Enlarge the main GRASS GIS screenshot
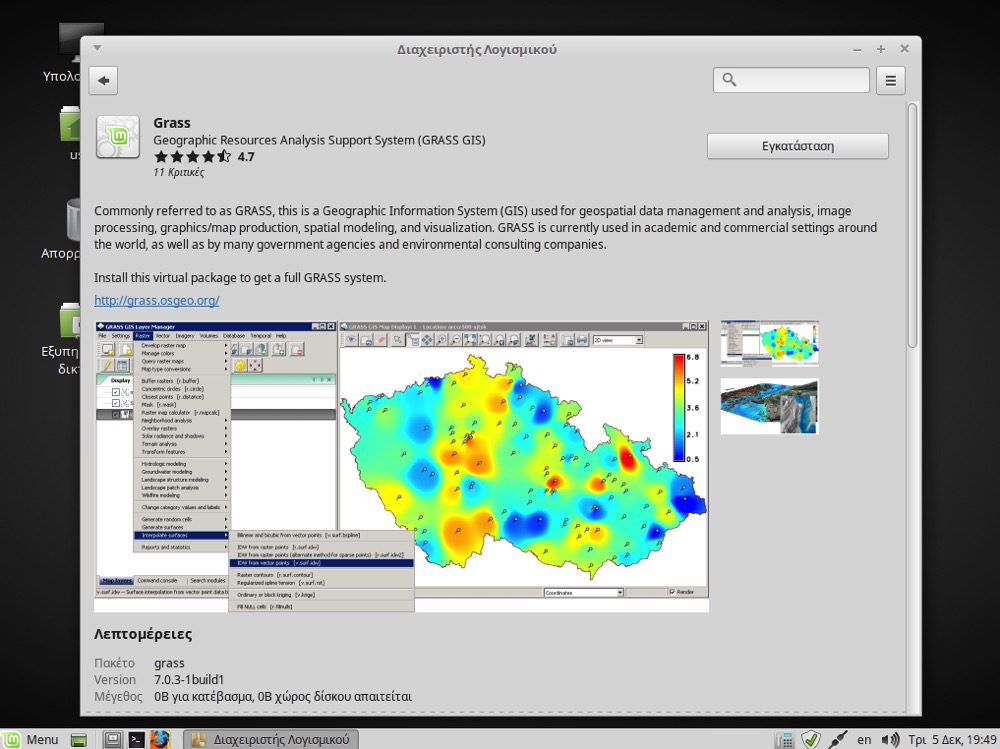 point(402,466)
